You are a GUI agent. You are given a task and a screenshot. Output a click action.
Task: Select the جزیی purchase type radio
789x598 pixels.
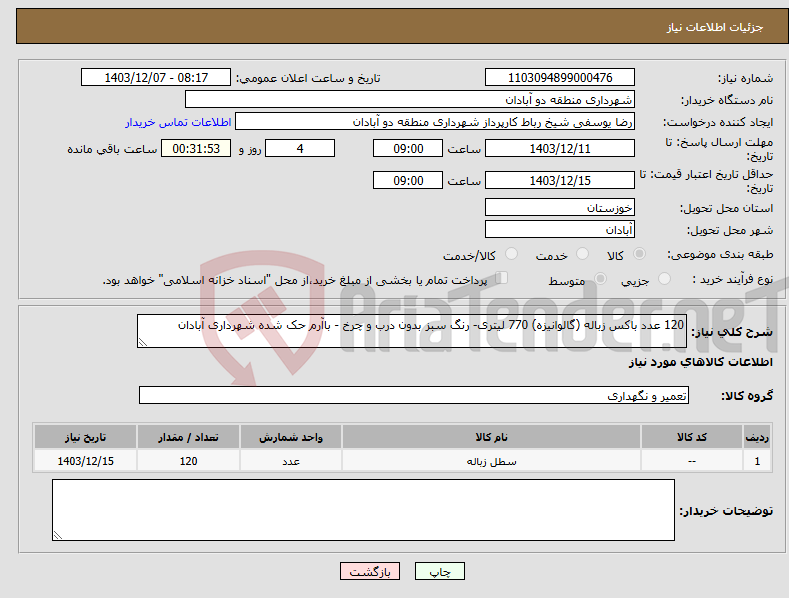pyautogui.click(x=664, y=278)
